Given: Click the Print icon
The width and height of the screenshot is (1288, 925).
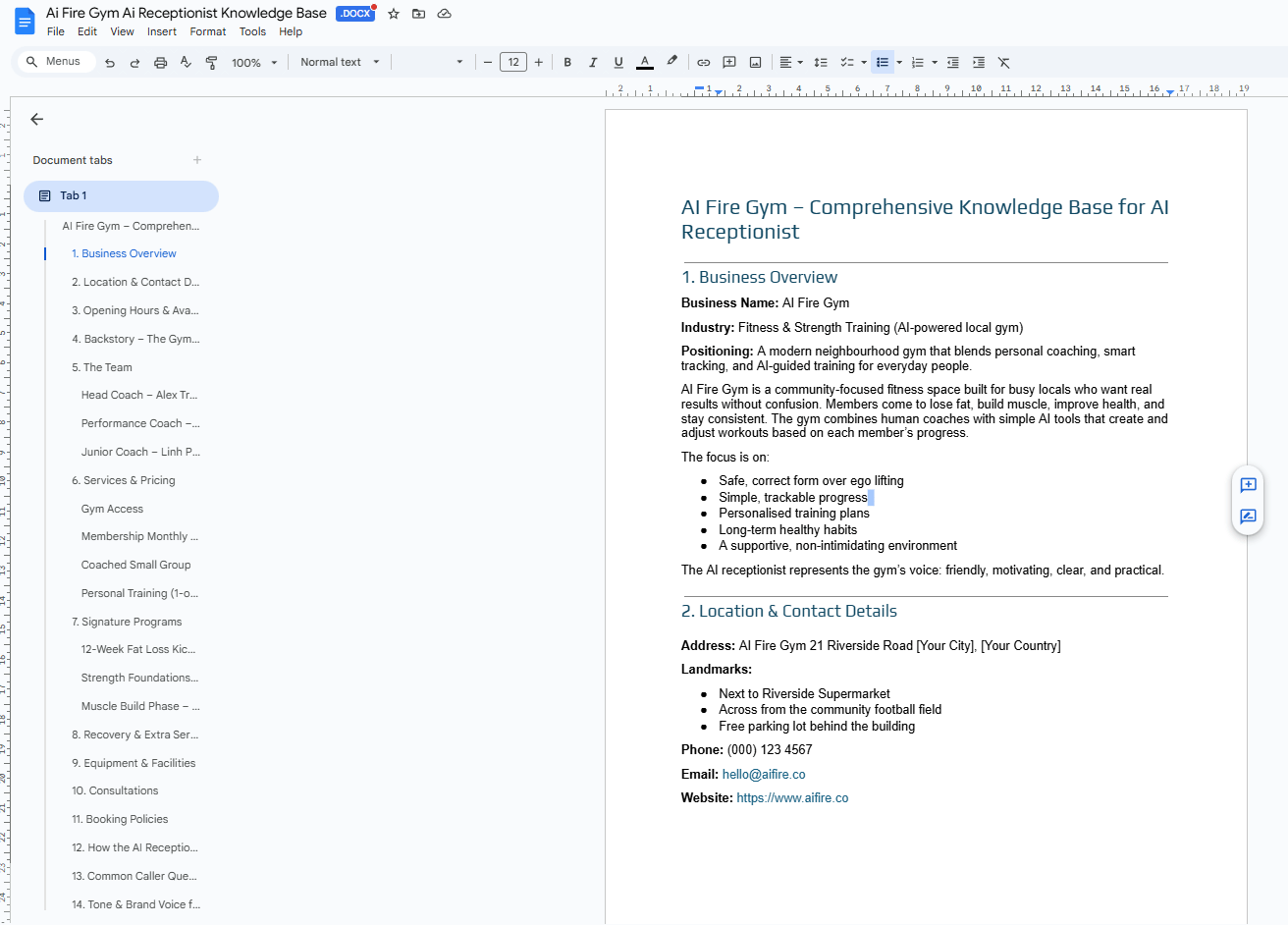Looking at the screenshot, I should point(160,62).
